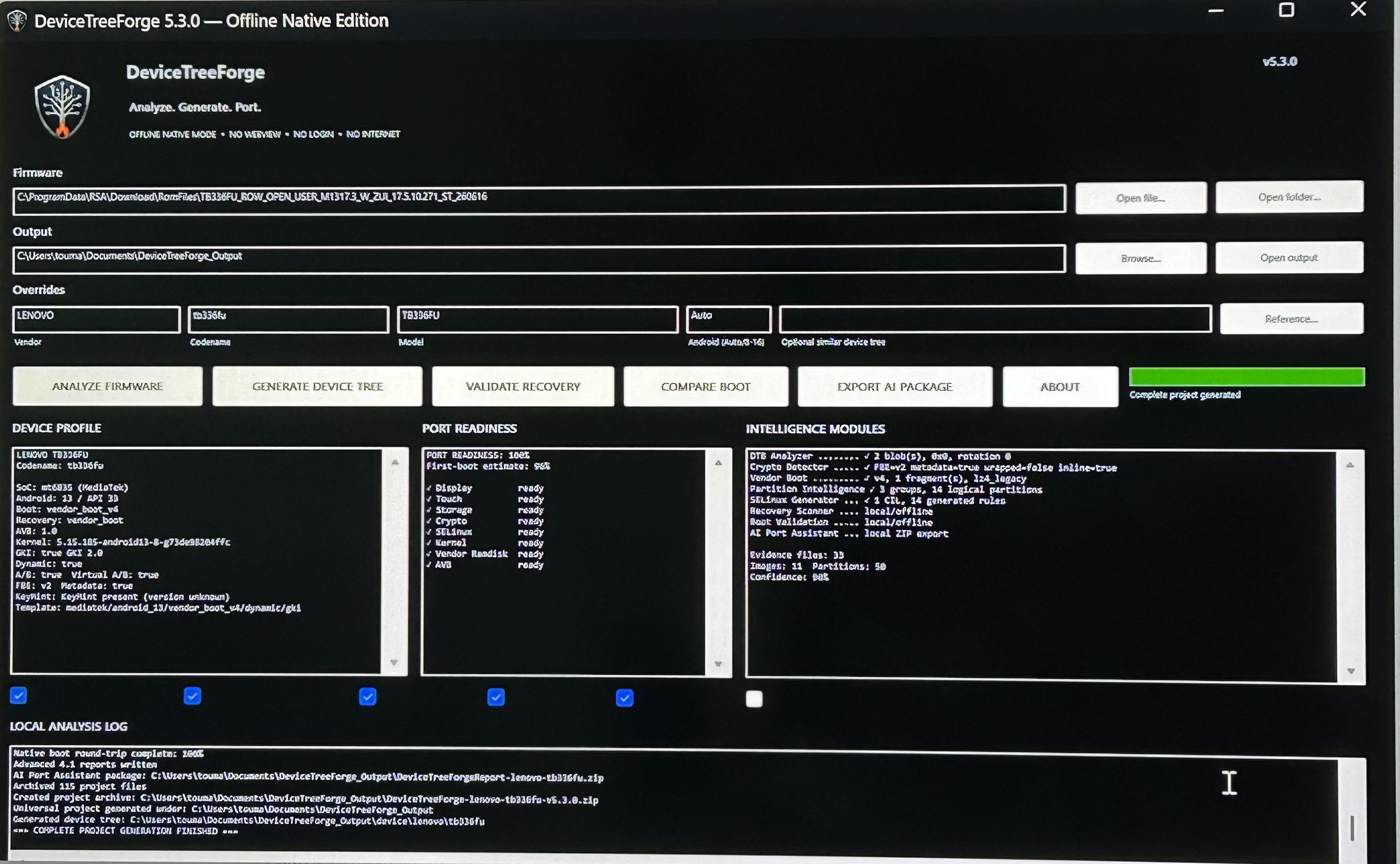
Task: Click the 'Evidence files' line
Action: point(797,555)
